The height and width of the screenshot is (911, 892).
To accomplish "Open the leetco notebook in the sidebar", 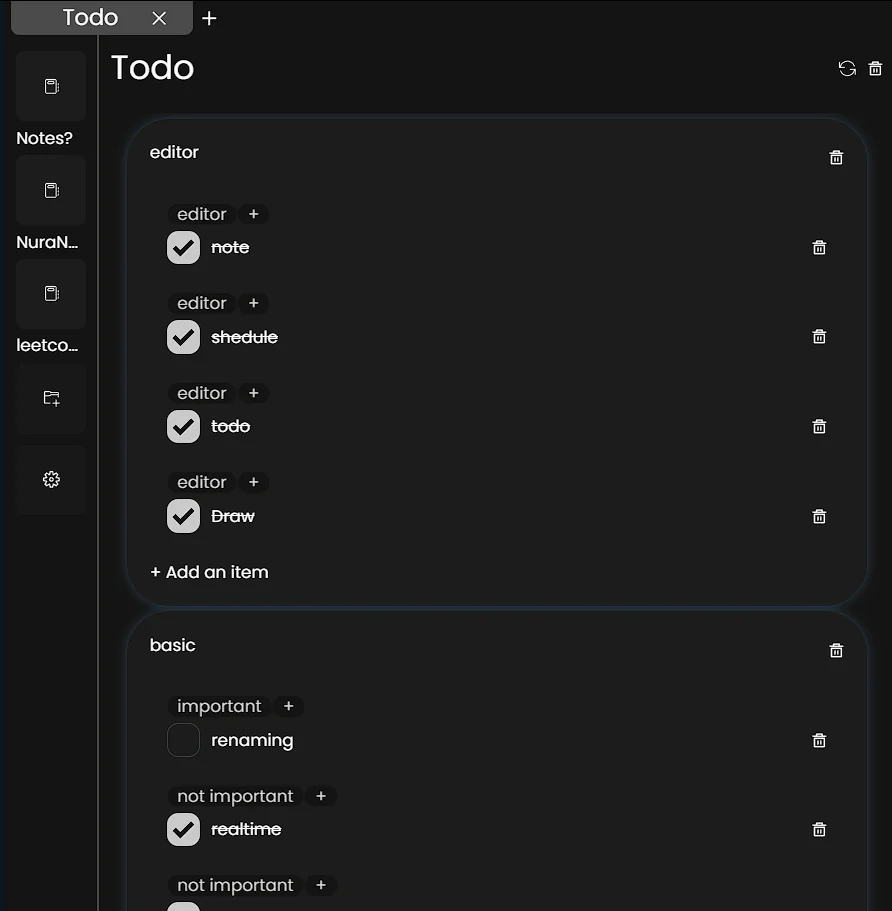I will click(x=50, y=294).
